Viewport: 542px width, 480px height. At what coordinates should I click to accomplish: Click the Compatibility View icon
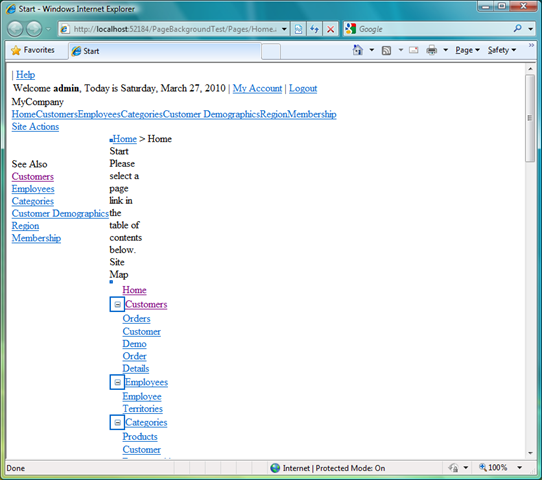tap(298, 29)
